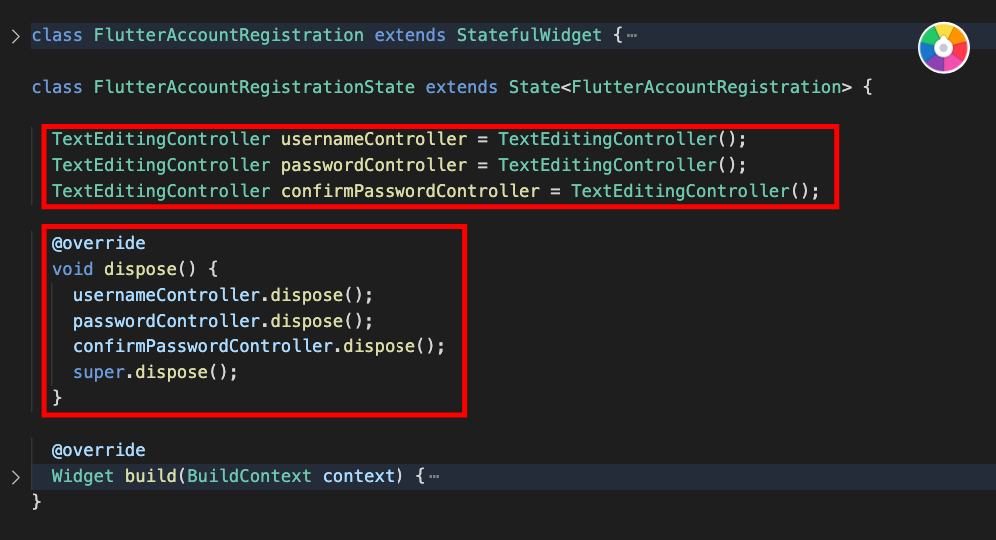Viewport: 996px width, 540px height.
Task: Click State<FlutterAccountRegistration> type reference
Action: pyautogui.click(x=680, y=87)
